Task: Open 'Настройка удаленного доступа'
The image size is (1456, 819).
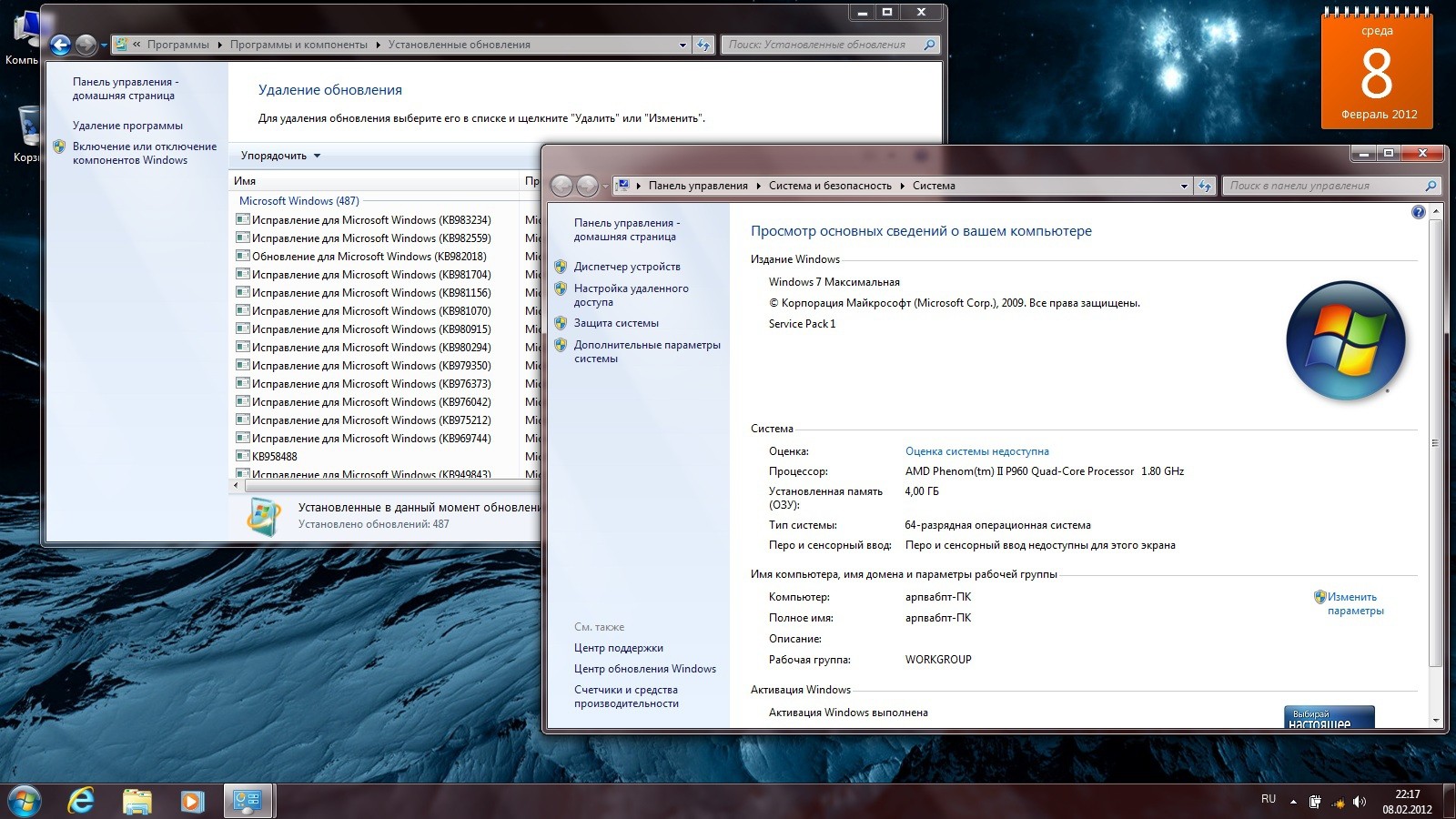Action: tap(631, 295)
